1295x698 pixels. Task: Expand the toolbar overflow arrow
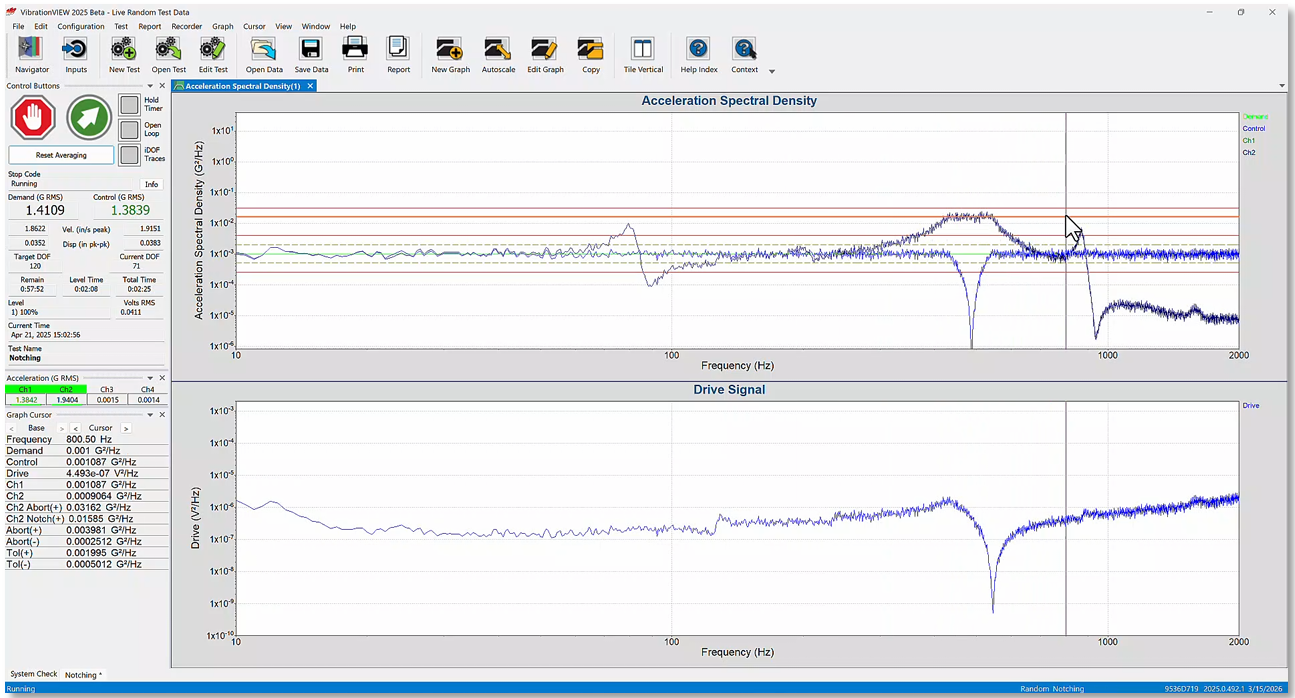772,71
